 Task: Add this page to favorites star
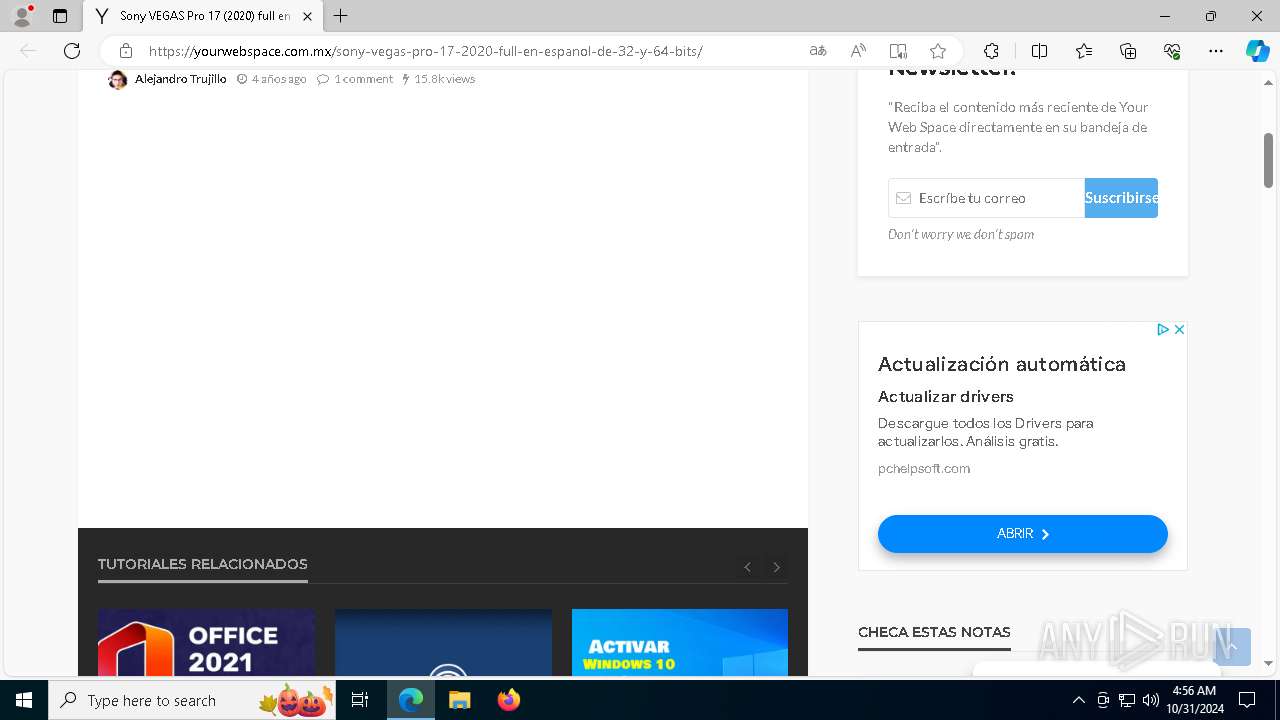click(937, 51)
